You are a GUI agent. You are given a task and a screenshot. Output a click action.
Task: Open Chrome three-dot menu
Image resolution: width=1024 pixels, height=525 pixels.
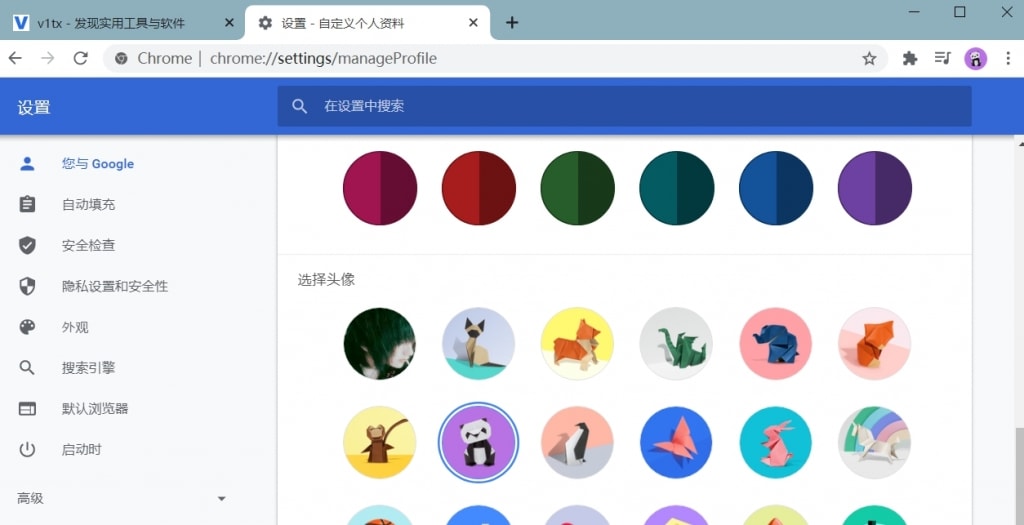1008,59
